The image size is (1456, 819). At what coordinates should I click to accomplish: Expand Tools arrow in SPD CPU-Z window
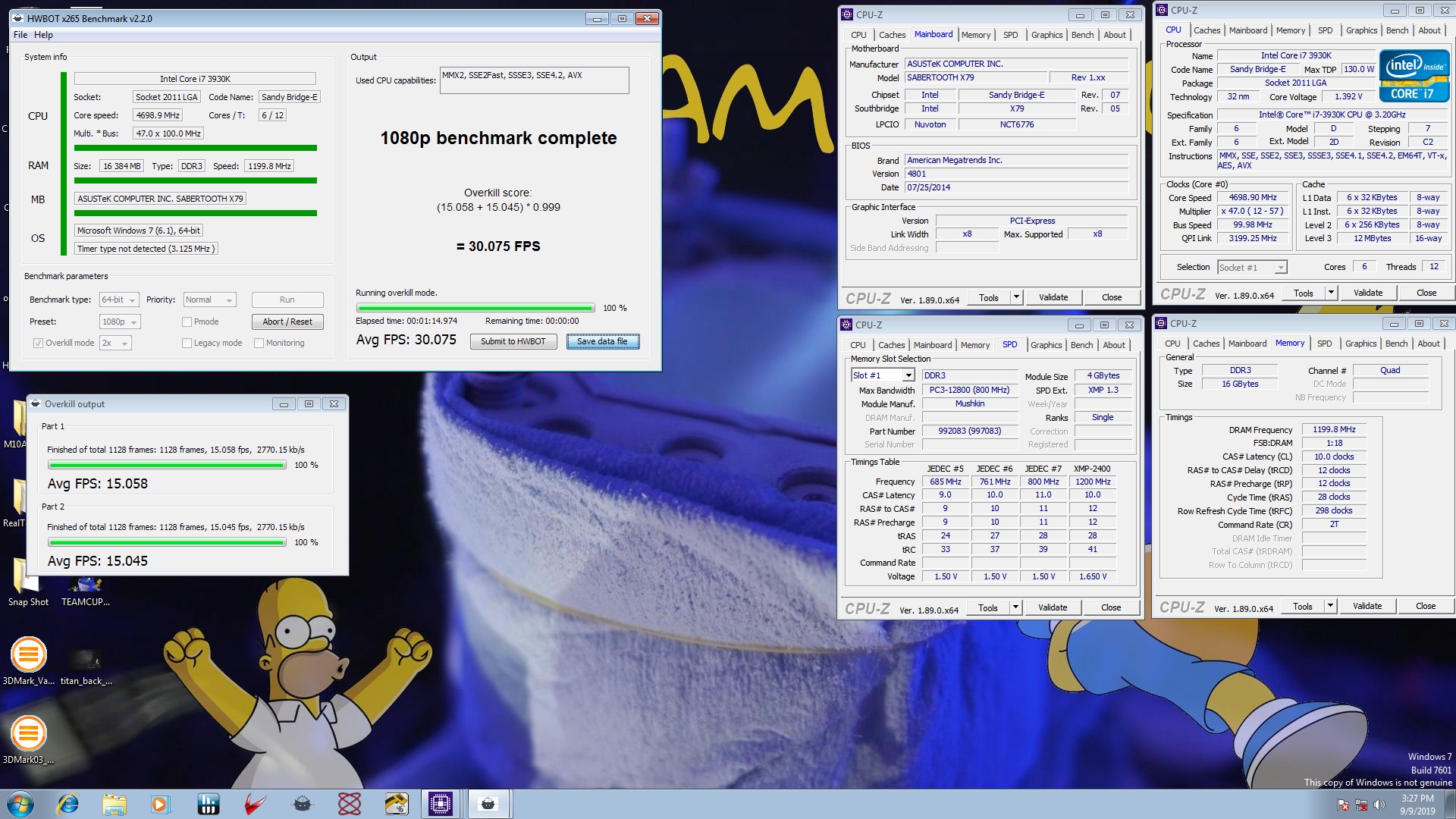[1015, 607]
